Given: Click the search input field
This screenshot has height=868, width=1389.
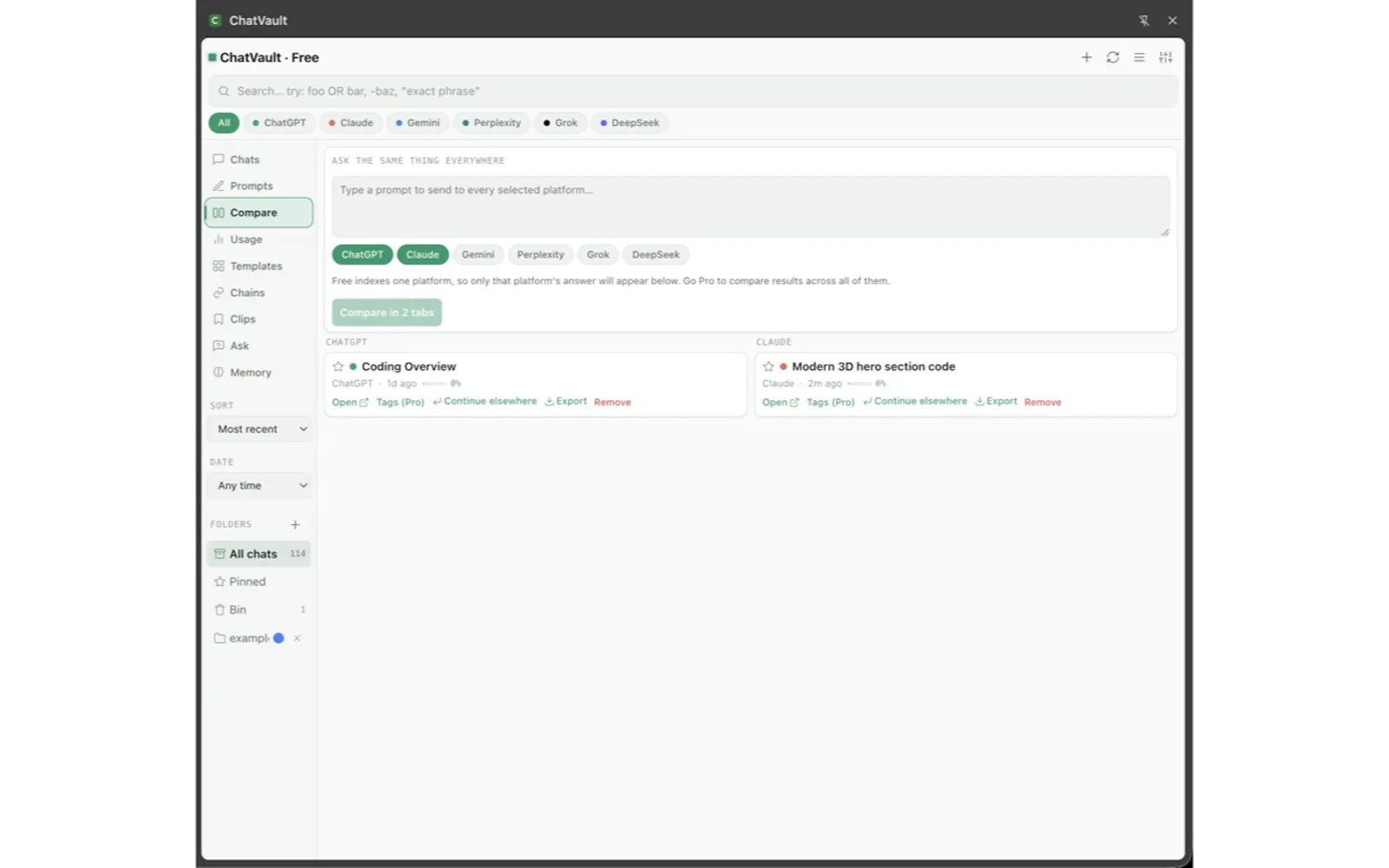Looking at the screenshot, I should click(x=693, y=91).
